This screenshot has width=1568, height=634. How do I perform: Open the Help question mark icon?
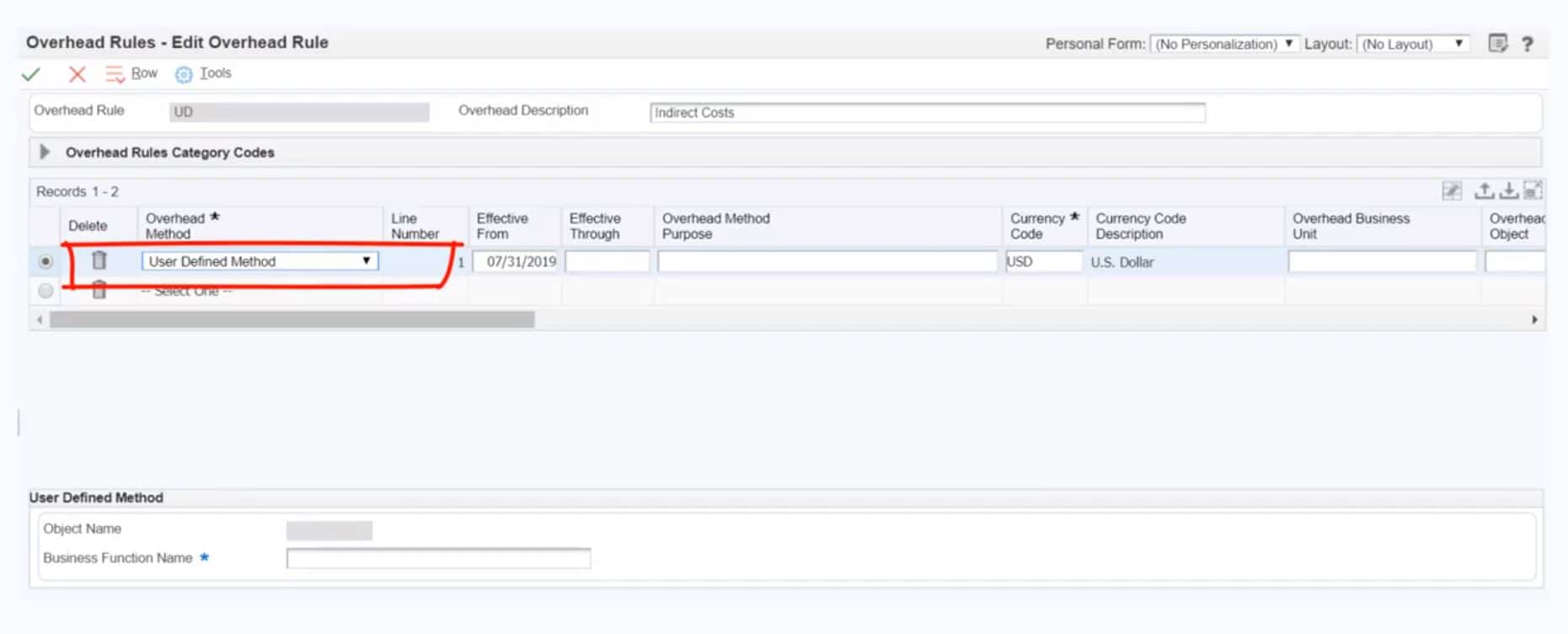pos(1527,45)
